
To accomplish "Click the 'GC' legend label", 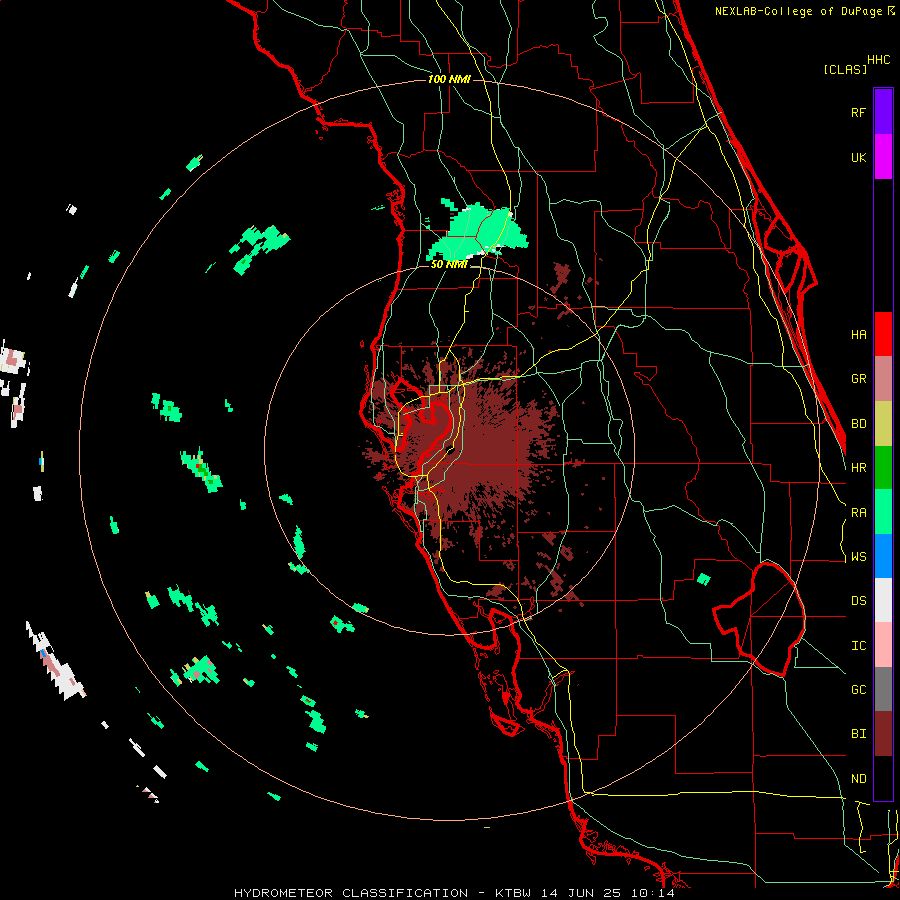I will coord(858,689).
